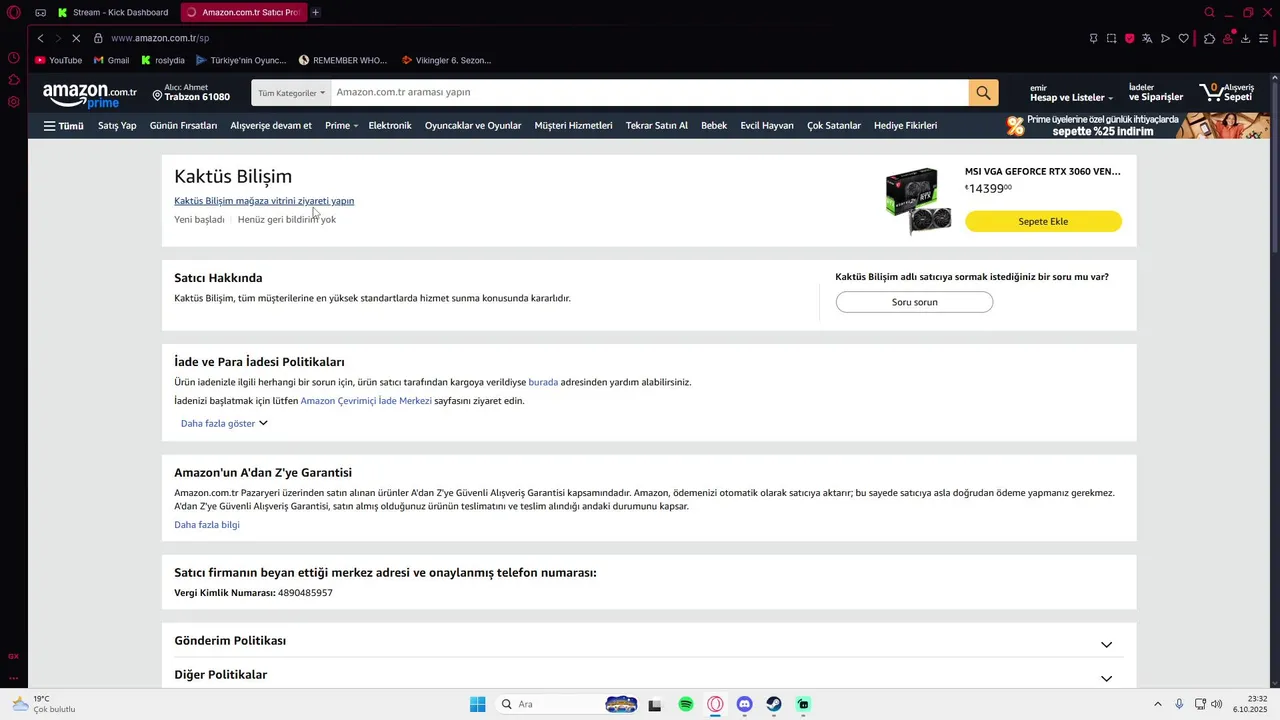Image resolution: width=1280 pixels, height=720 pixels.
Task: Open the MSI RTX 3060 product thumbnail
Action: pyautogui.click(x=918, y=201)
